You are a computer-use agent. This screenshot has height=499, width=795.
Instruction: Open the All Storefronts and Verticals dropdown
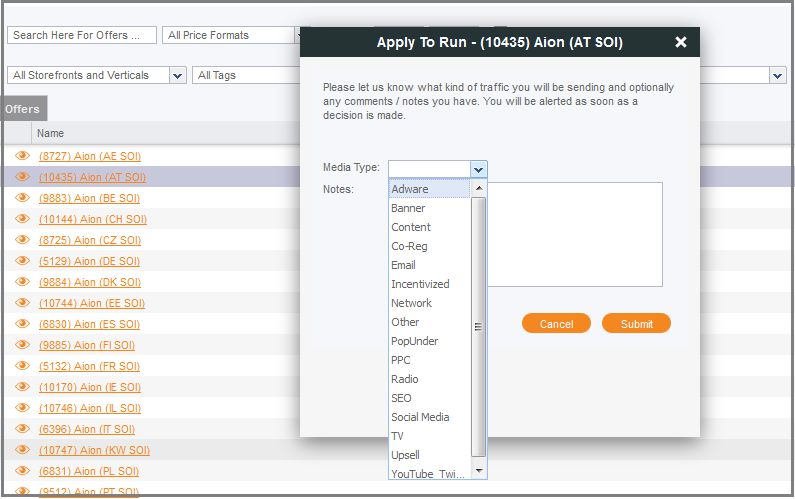pyautogui.click(x=178, y=75)
